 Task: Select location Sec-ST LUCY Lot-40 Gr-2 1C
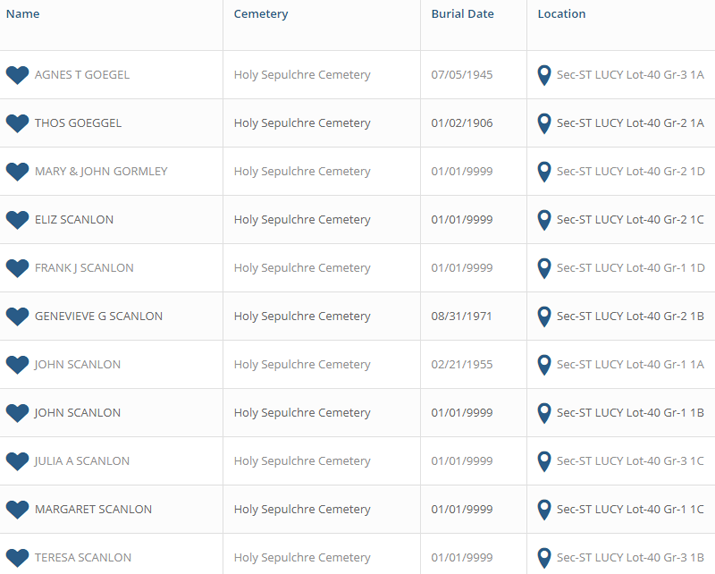point(630,220)
